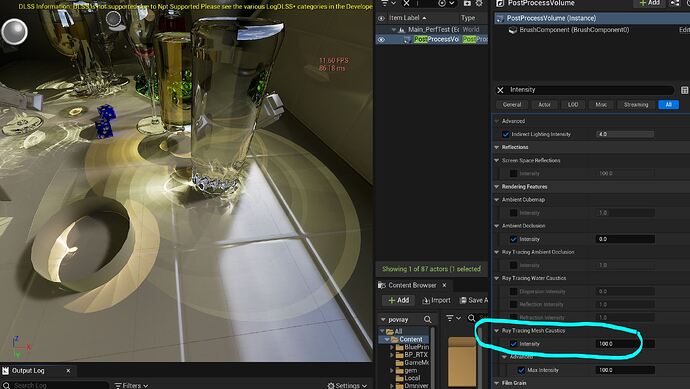Enable Screen Space Reflections Intensity checkbox
This screenshot has height=389, width=690.
click(x=513, y=173)
